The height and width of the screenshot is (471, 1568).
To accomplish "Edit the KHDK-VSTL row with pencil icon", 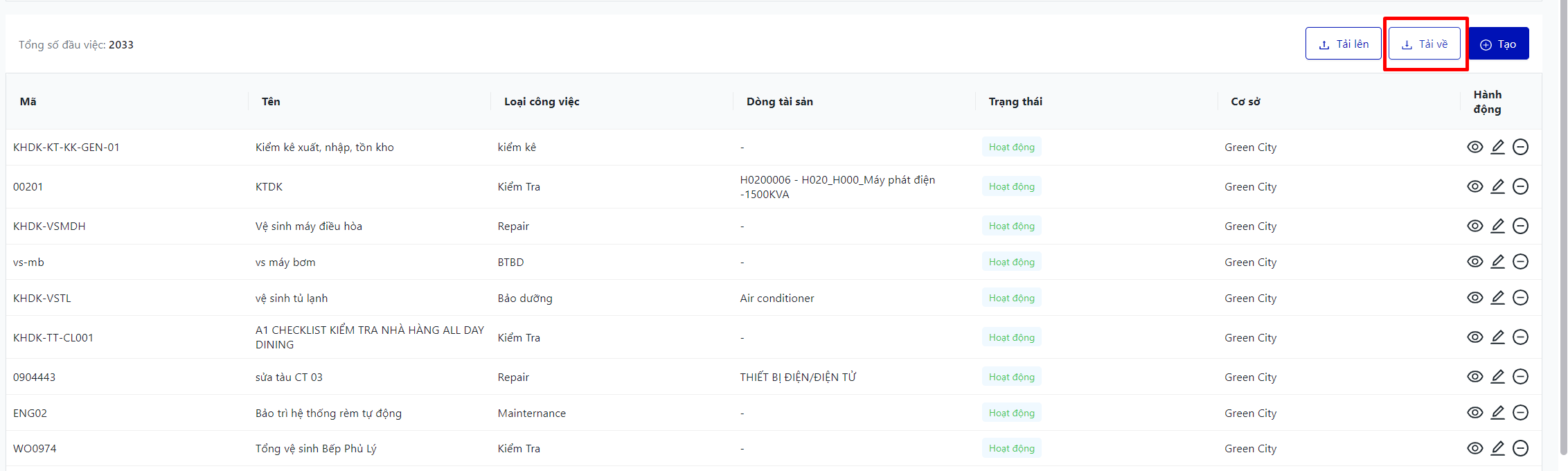I will pos(1497,298).
